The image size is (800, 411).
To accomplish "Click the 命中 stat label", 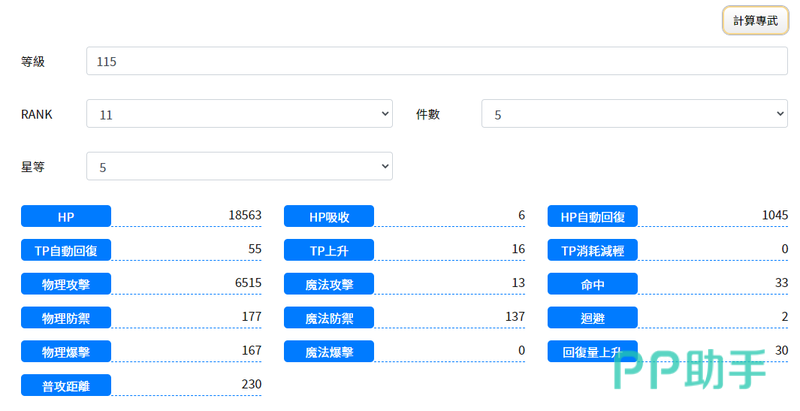I will pyautogui.click(x=592, y=284).
